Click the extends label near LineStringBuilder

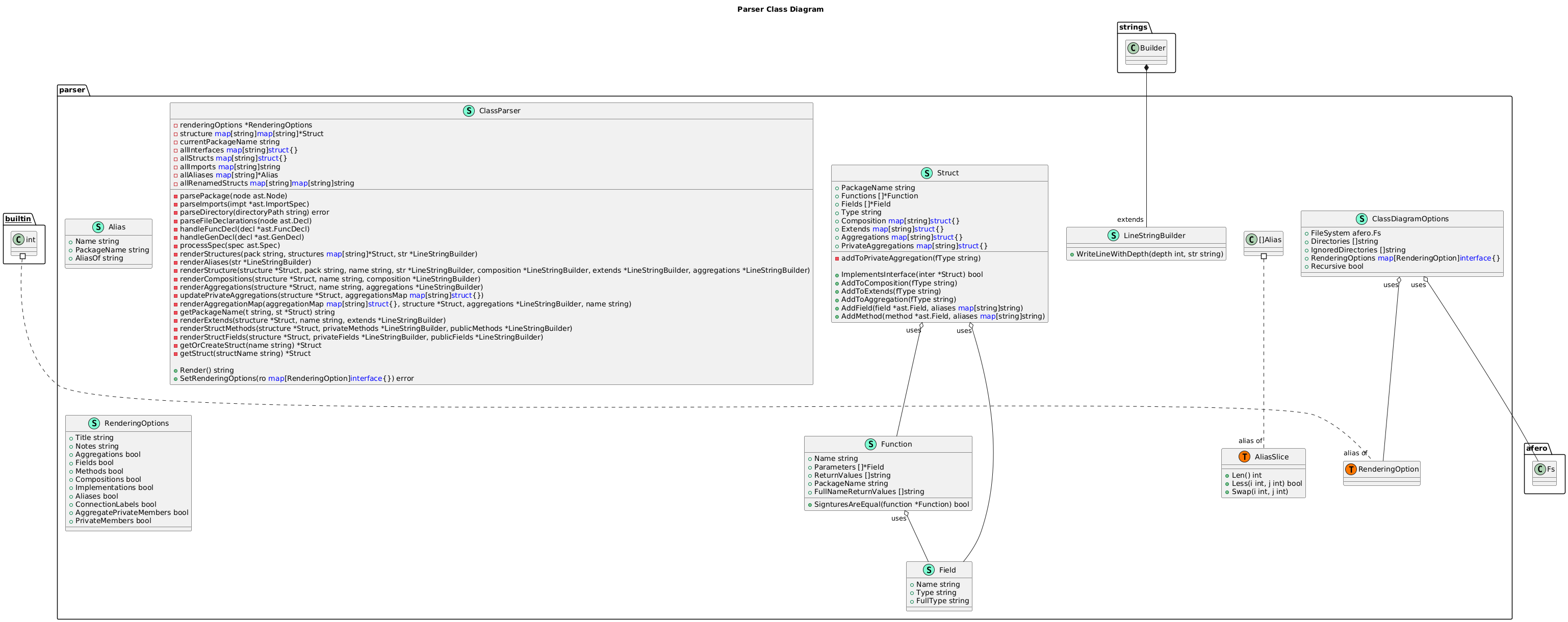pyautogui.click(x=1130, y=220)
